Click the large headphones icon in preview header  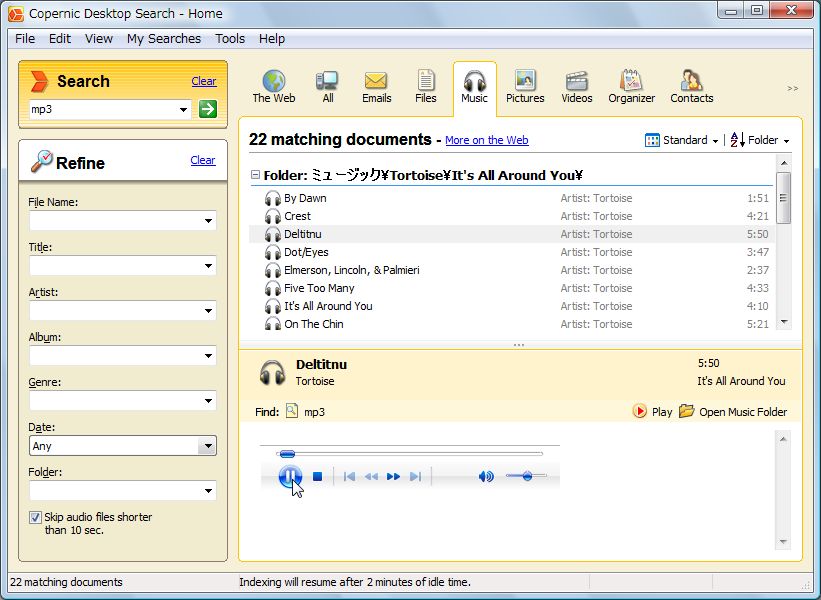point(272,373)
